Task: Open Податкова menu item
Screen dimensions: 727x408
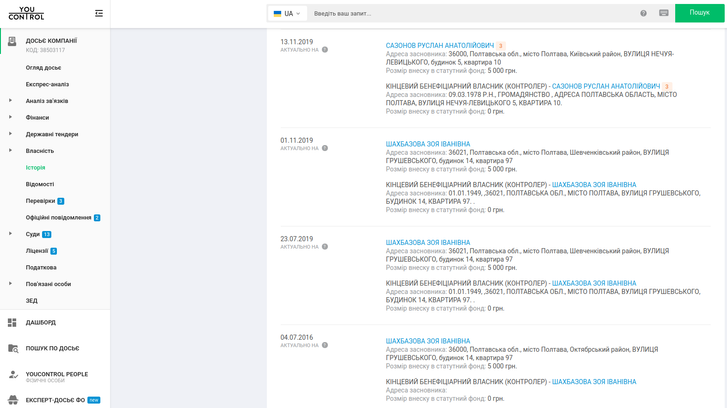Action: (41, 268)
